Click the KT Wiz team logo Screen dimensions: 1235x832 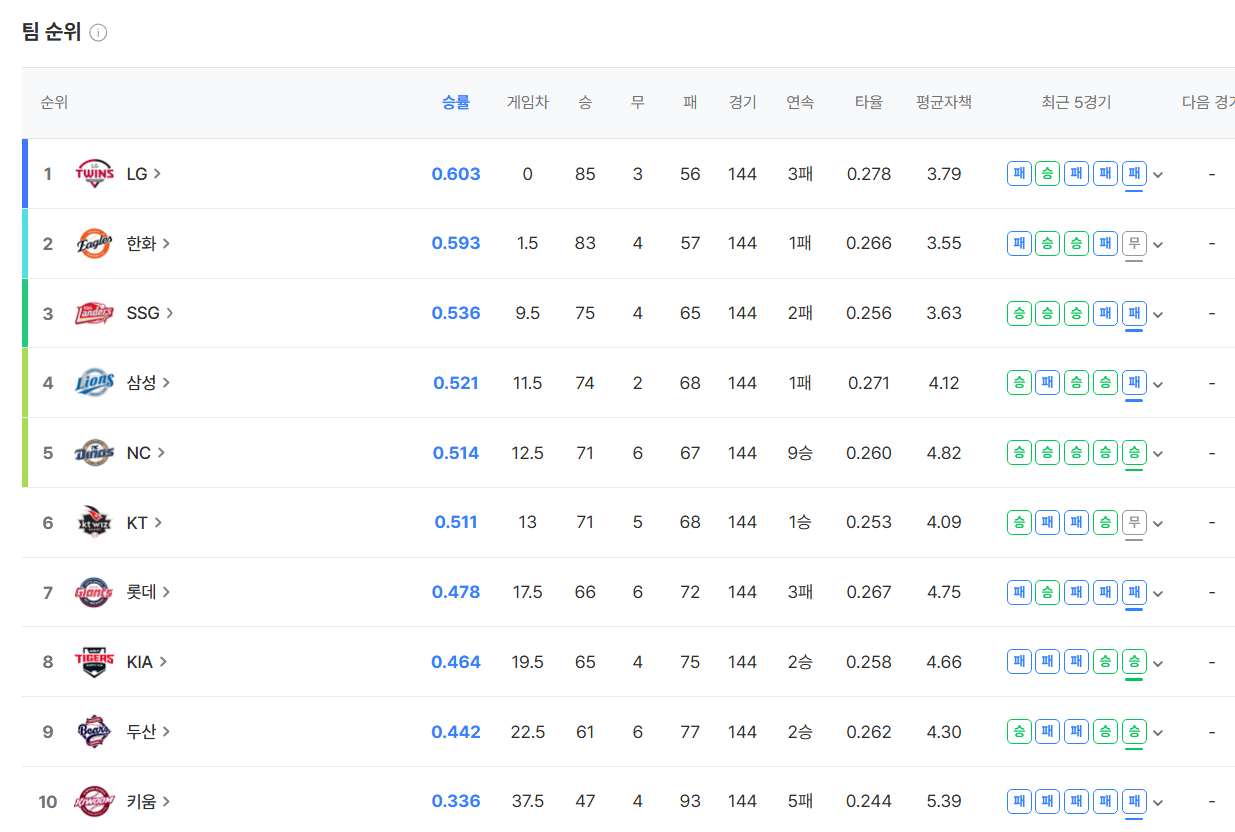(x=95, y=522)
